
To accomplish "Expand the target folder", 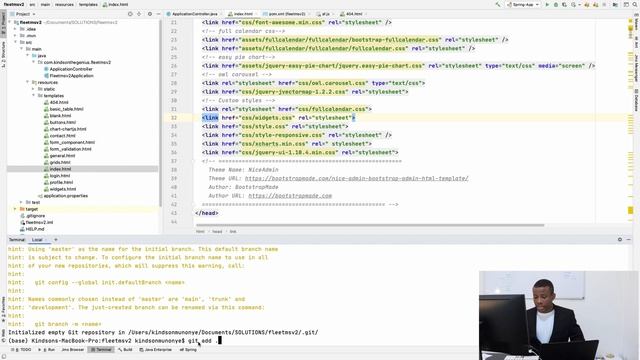I will pyautogui.click(x=16, y=209).
